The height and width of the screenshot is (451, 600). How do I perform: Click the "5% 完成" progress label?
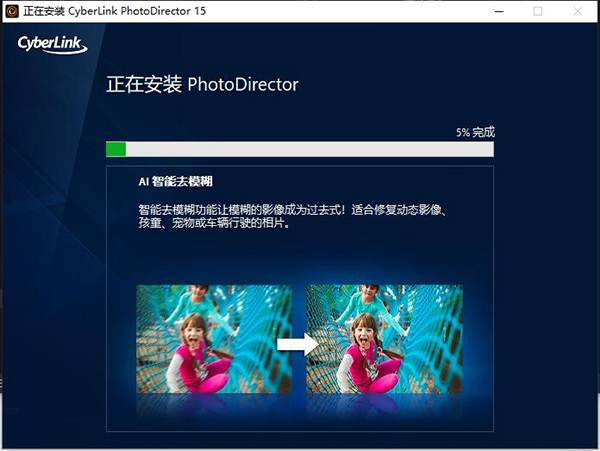pyautogui.click(x=474, y=132)
